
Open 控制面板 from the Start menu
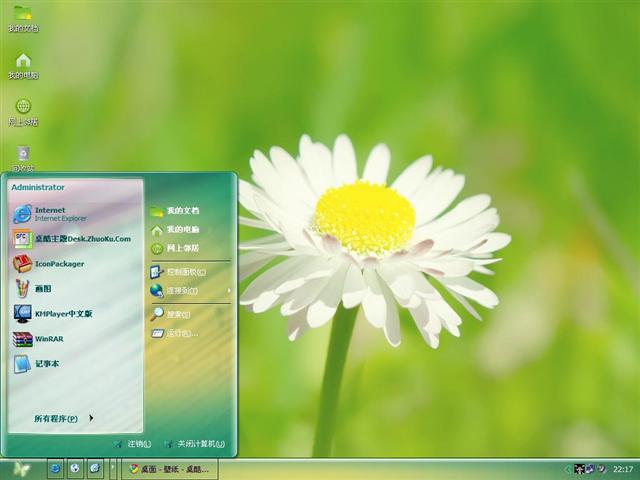click(x=185, y=272)
